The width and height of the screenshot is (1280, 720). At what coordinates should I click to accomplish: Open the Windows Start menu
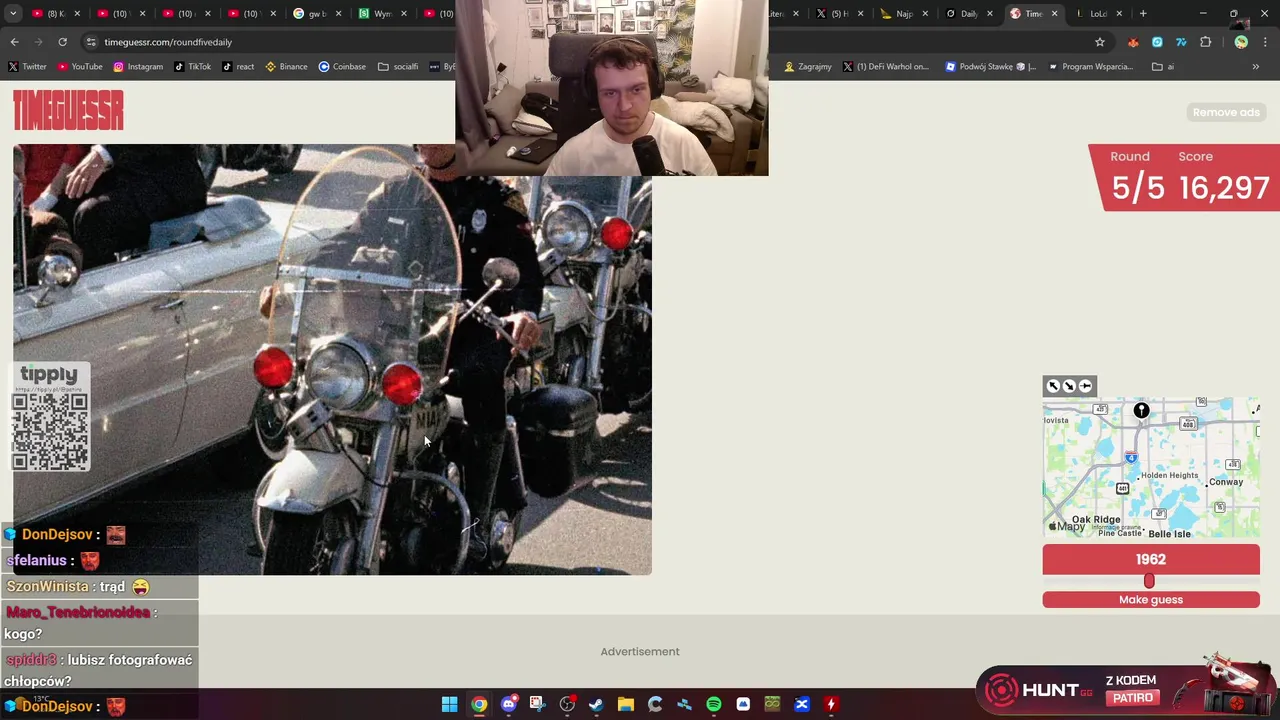coord(450,704)
